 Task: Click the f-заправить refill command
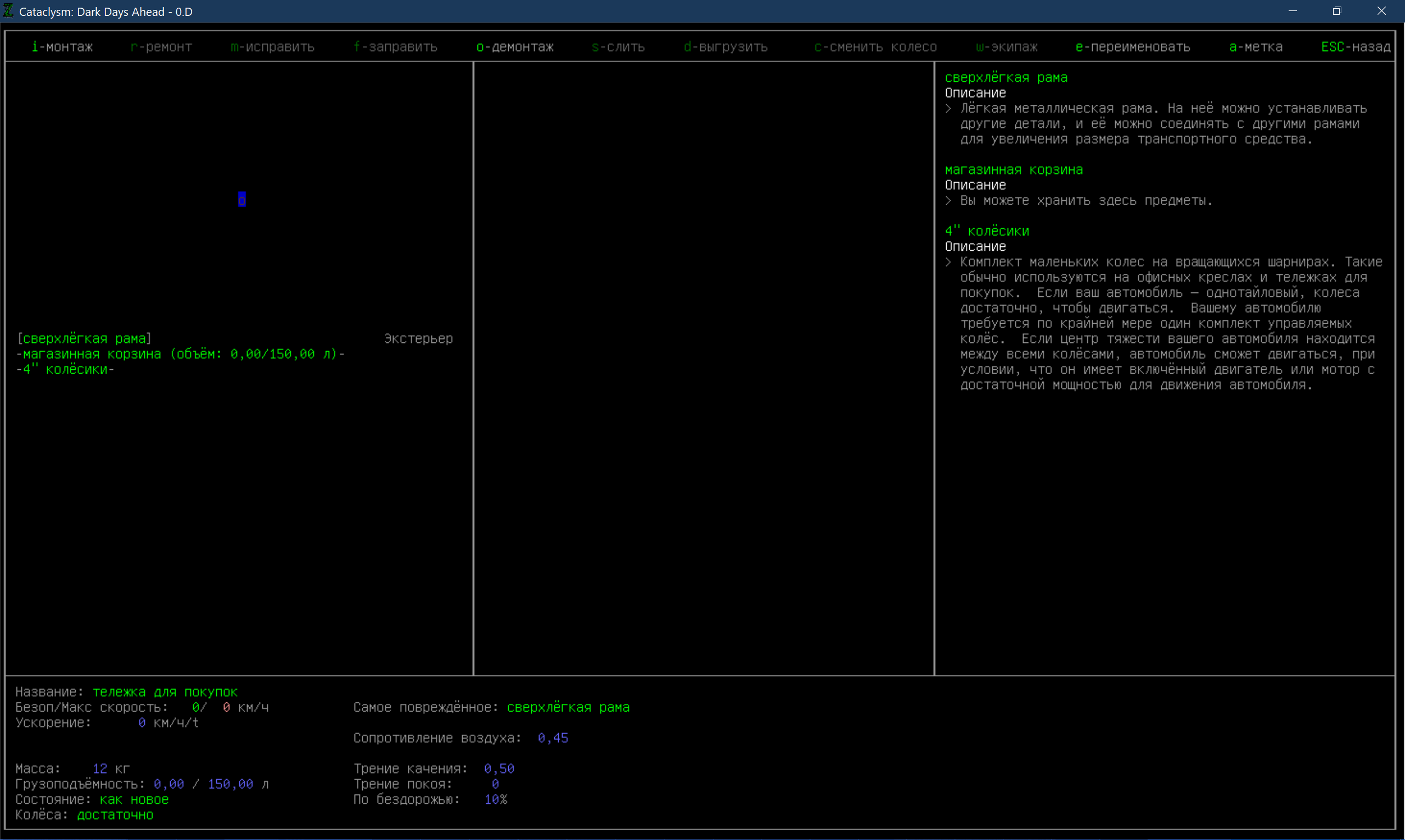tap(395, 47)
